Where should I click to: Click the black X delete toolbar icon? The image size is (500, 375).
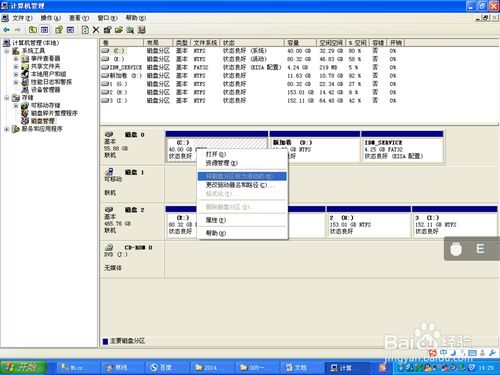click(x=96, y=30)
